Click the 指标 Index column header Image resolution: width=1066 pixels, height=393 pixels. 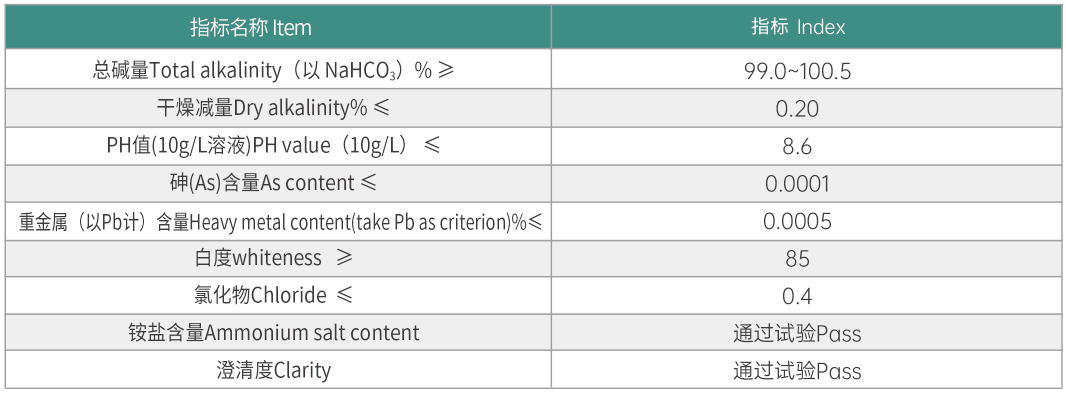click(x=798, y=27)
